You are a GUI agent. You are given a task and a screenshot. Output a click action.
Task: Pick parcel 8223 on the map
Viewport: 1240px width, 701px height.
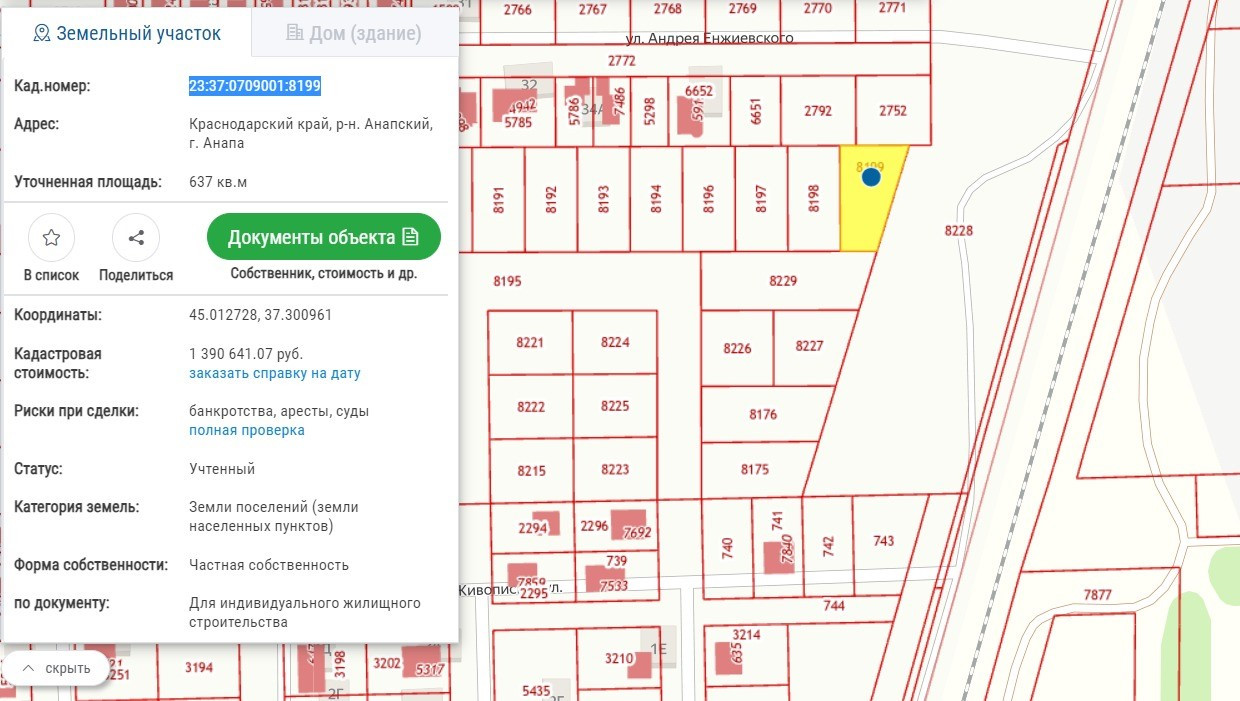pos(615,469)
